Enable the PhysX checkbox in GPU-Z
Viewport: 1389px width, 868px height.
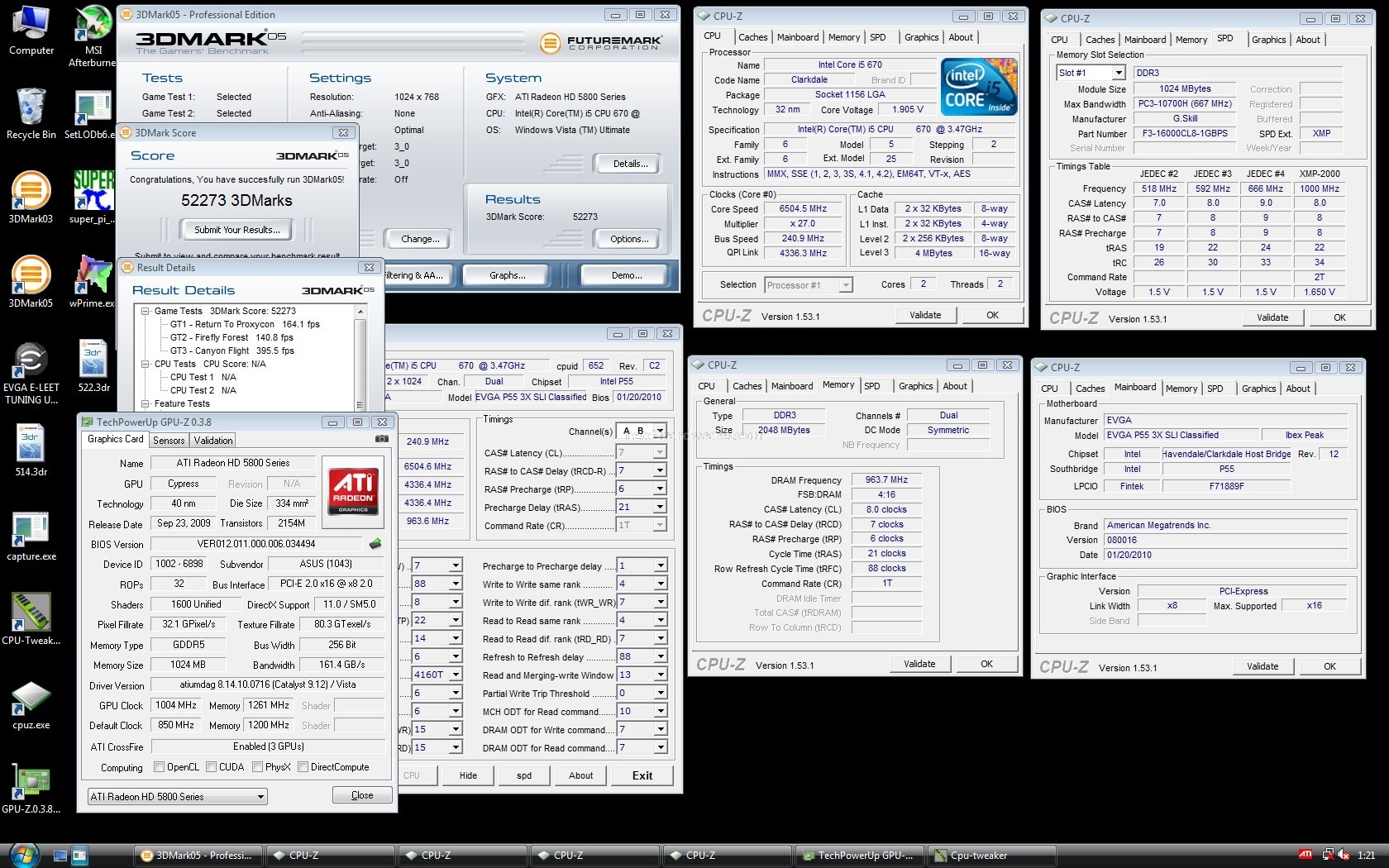coord(257,767)
